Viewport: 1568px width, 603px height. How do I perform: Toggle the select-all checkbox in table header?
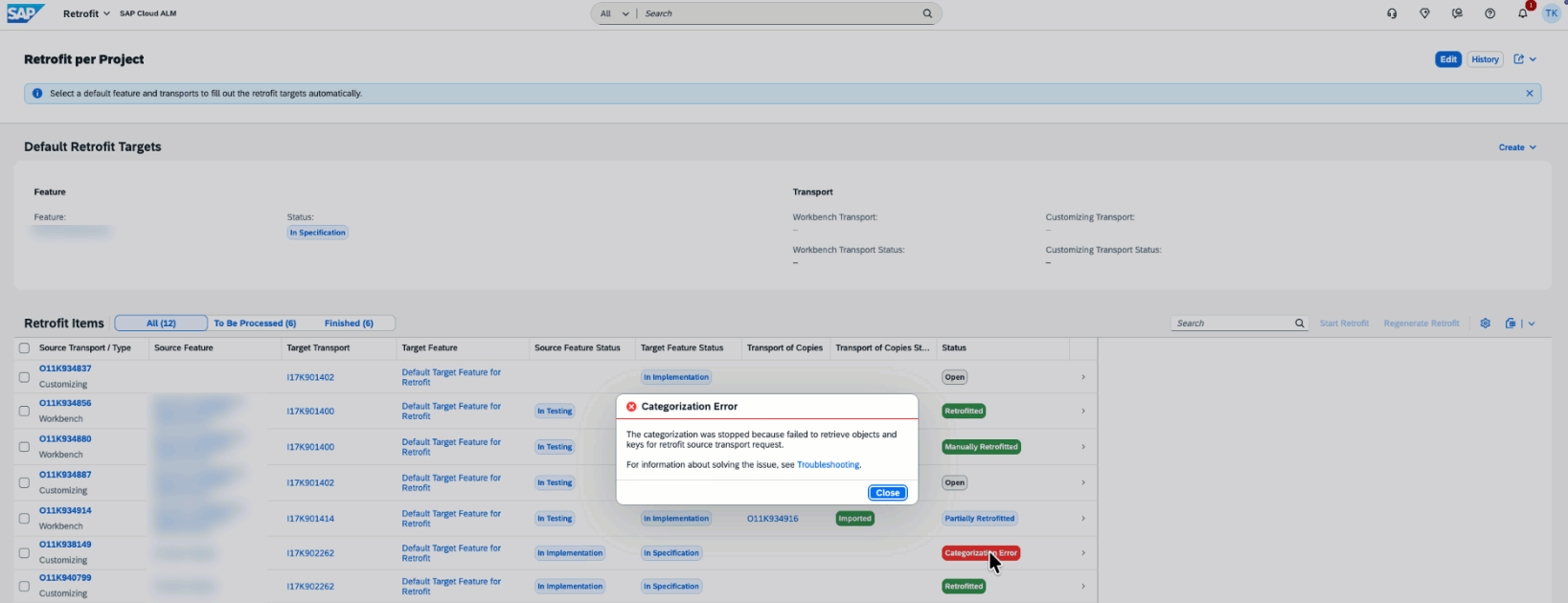(x=24, y=348)
